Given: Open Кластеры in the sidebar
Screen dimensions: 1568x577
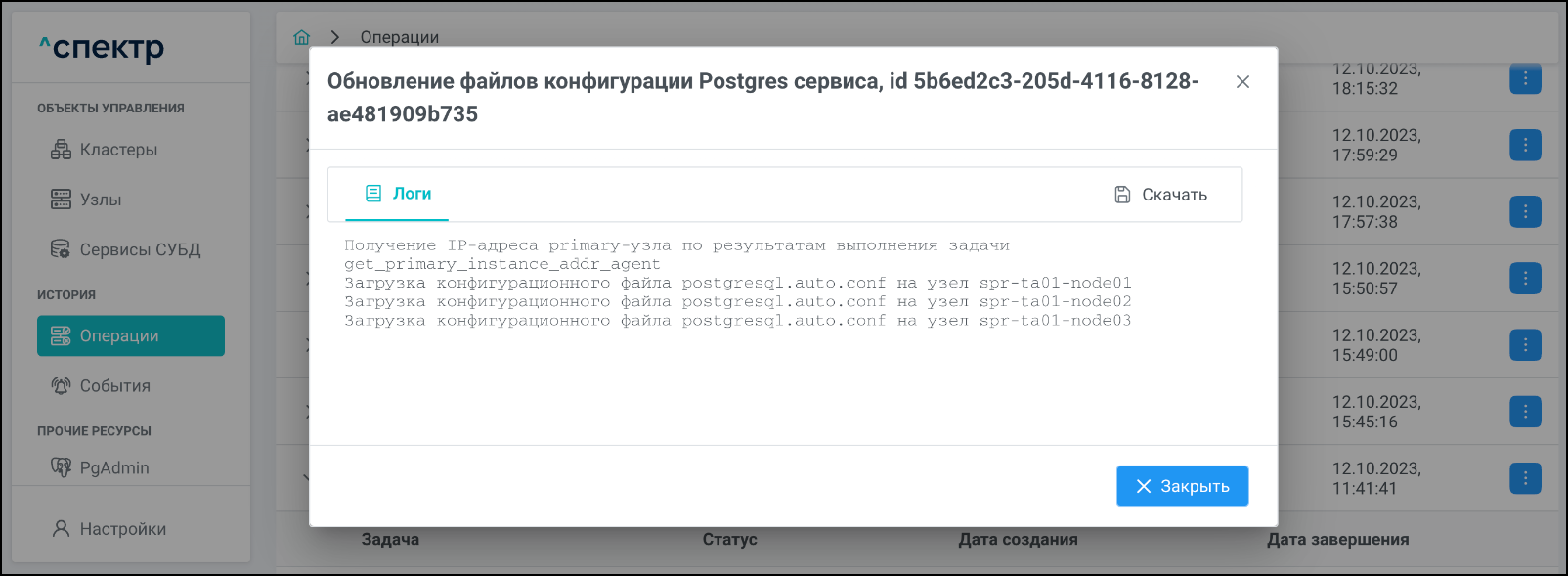Looking at the screenshot, I should point(117,150).
